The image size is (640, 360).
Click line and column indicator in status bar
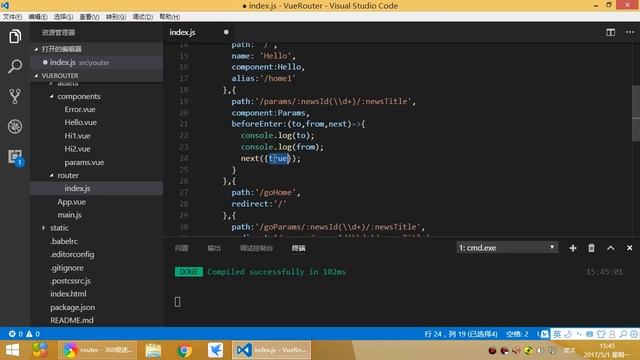click(460, 334)
